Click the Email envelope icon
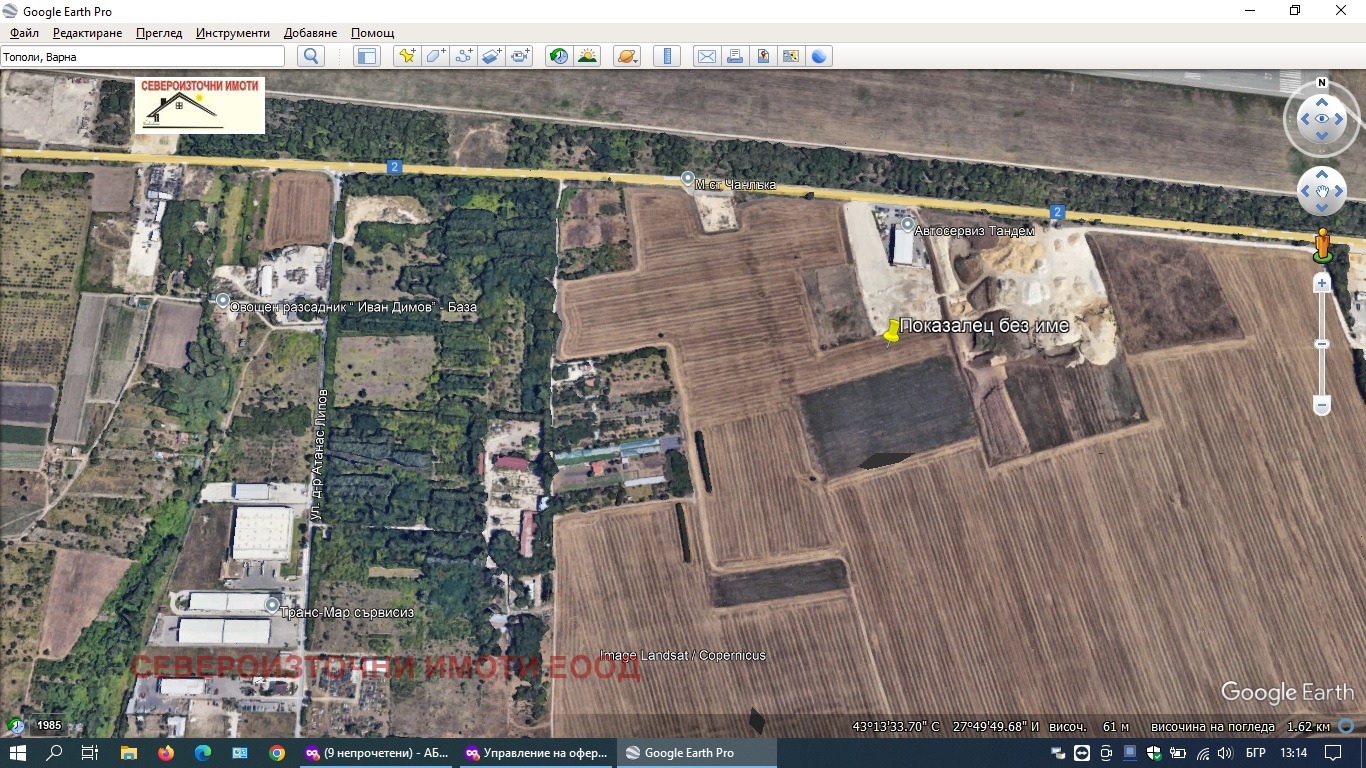The height and width of the screenshot is (768, 1366). [x=706, y=56]
